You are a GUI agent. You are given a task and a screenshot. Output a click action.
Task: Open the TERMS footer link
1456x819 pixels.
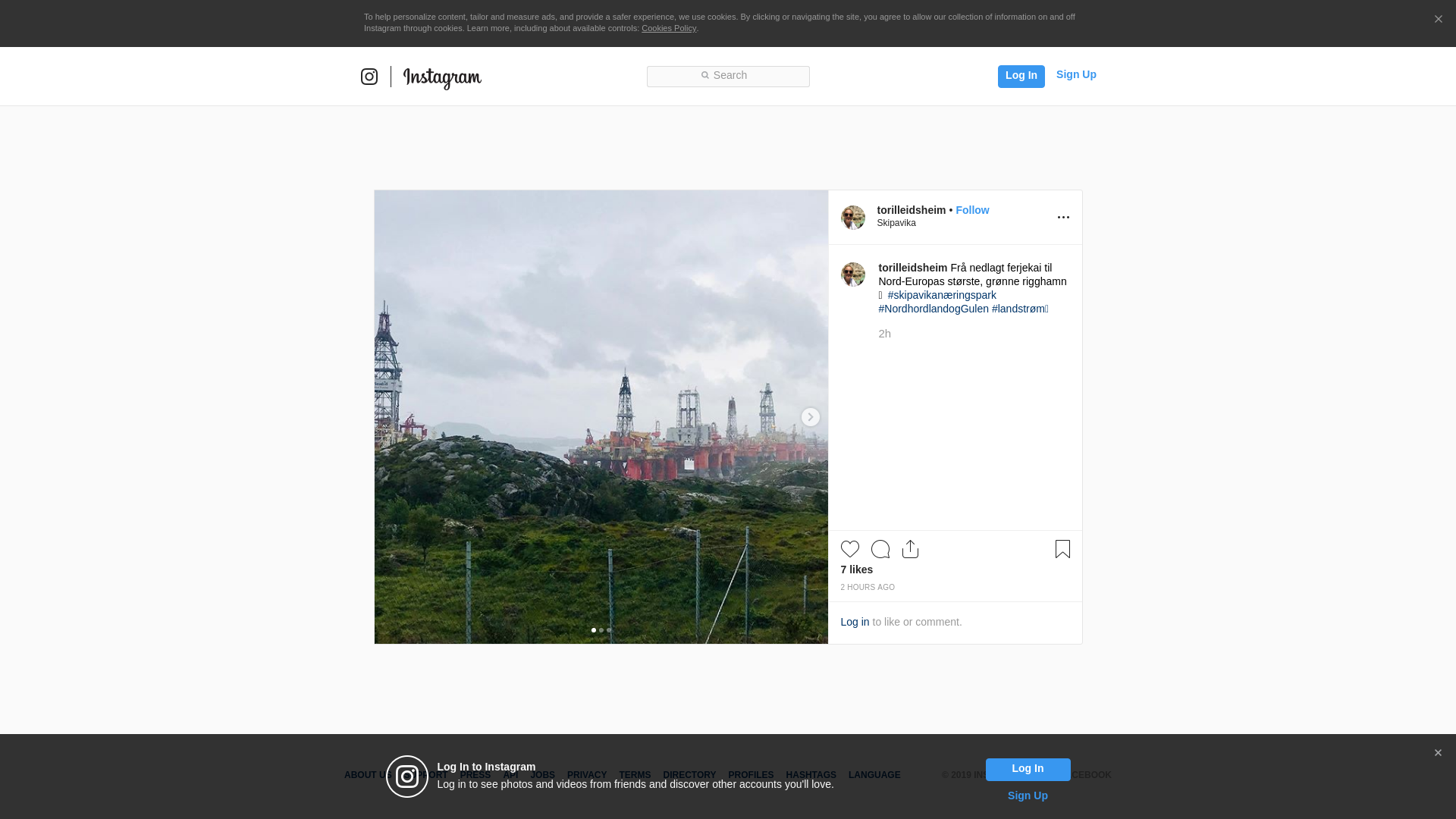coord(635,775)
